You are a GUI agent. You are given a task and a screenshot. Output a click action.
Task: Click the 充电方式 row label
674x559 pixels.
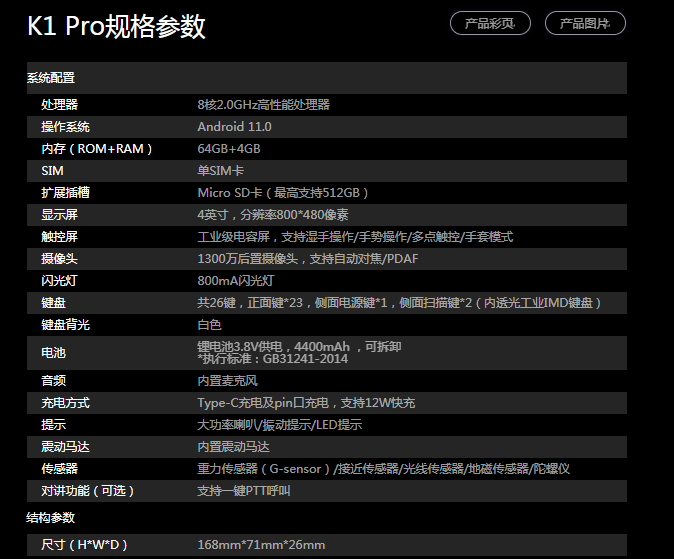pos(65,403)
